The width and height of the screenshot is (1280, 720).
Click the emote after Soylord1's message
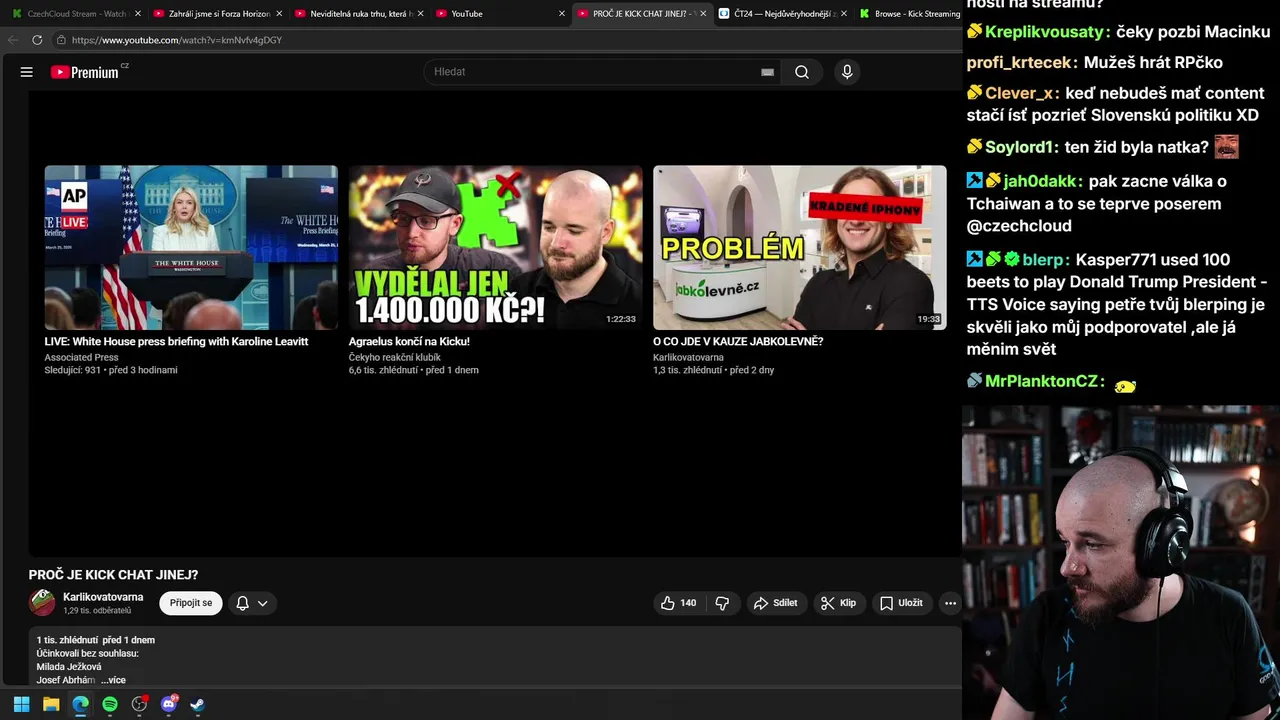tap(1227, 147)
